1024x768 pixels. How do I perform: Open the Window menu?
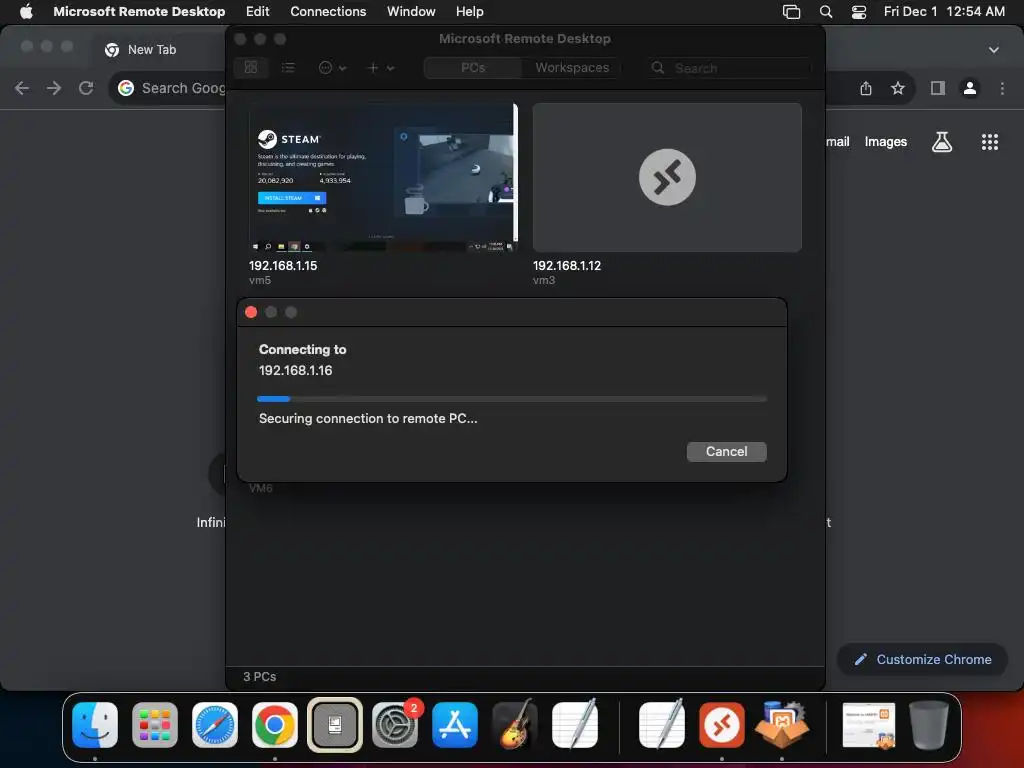click(411, 11)
